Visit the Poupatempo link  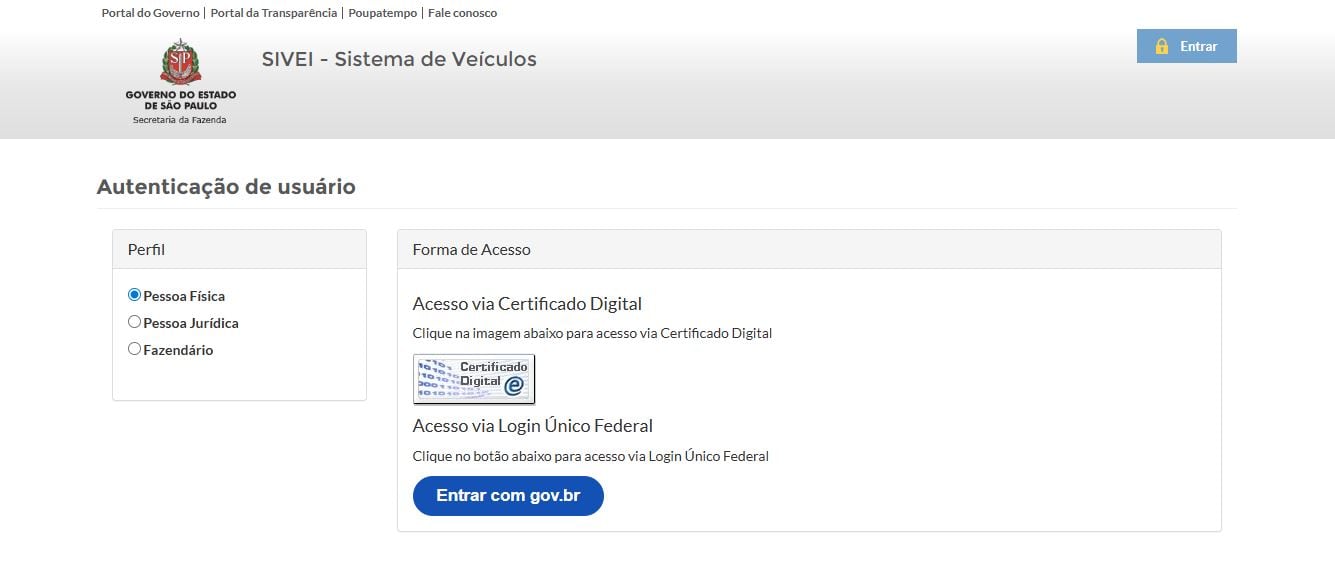pyautogui.click(x=382, y=13)
